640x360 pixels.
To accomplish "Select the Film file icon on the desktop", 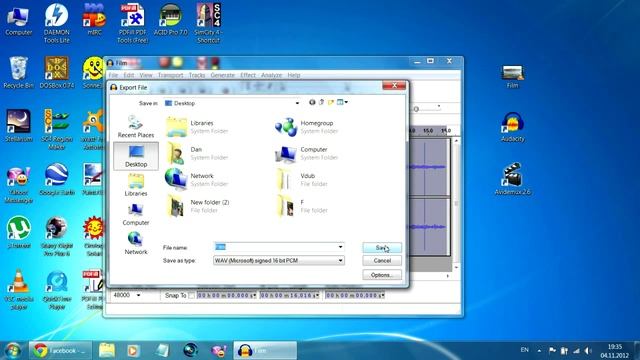I will (513, 76).
